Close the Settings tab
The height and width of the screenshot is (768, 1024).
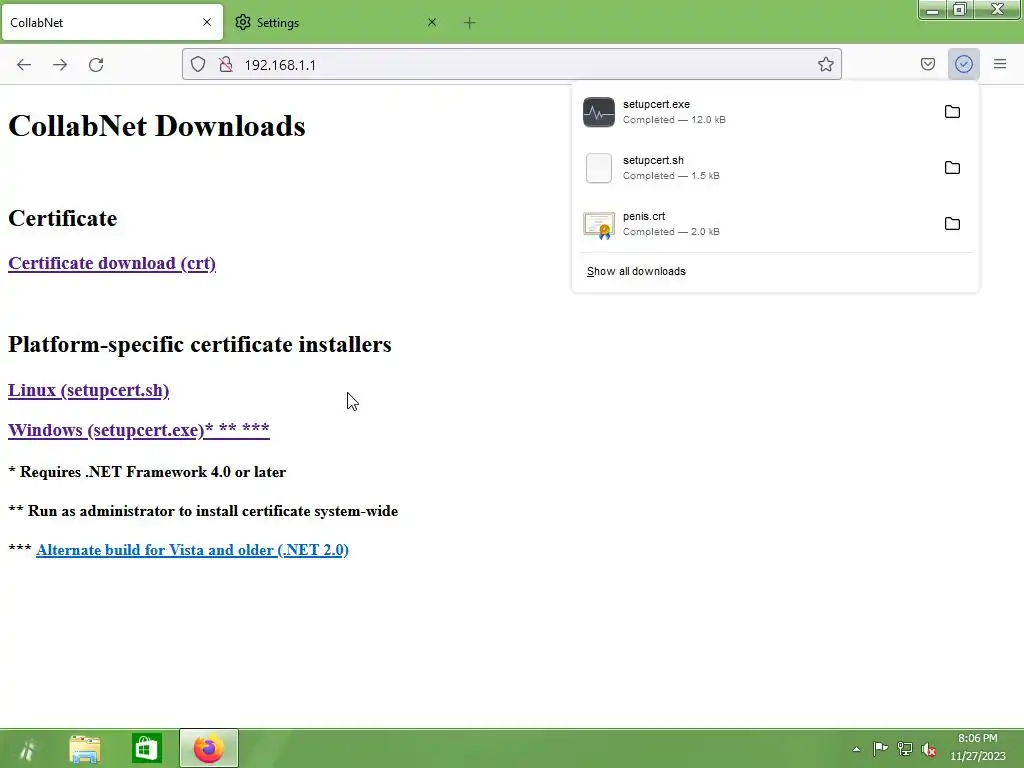pos(432,22)
